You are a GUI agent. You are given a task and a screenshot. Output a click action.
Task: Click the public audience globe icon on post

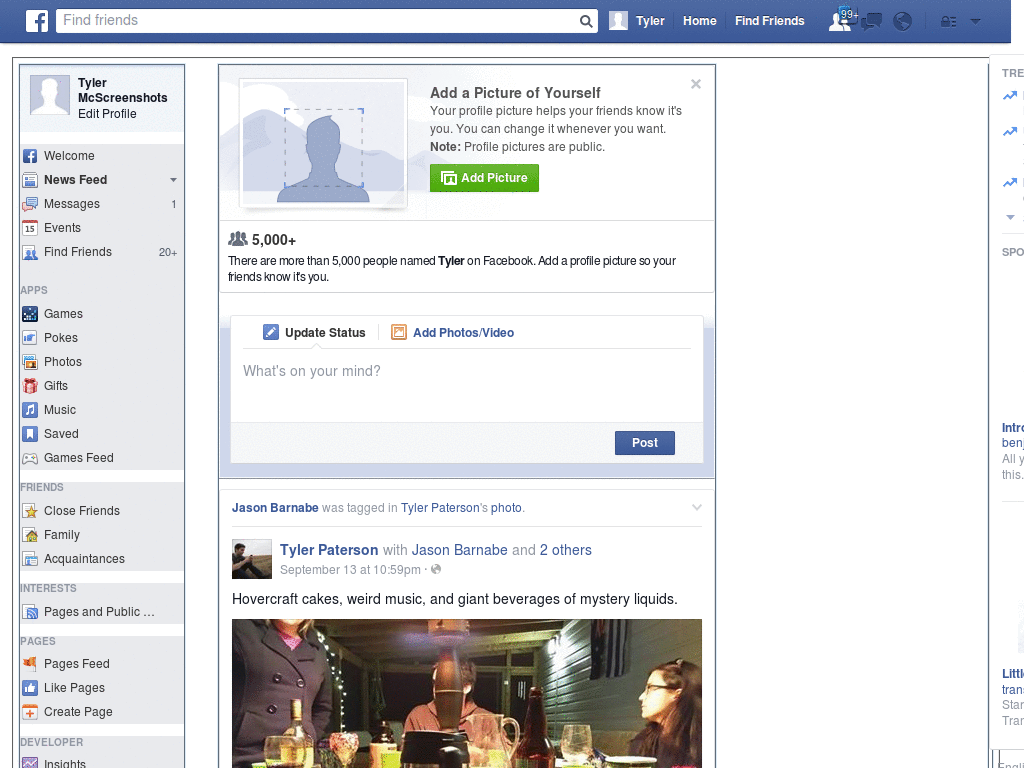(436, 569)
